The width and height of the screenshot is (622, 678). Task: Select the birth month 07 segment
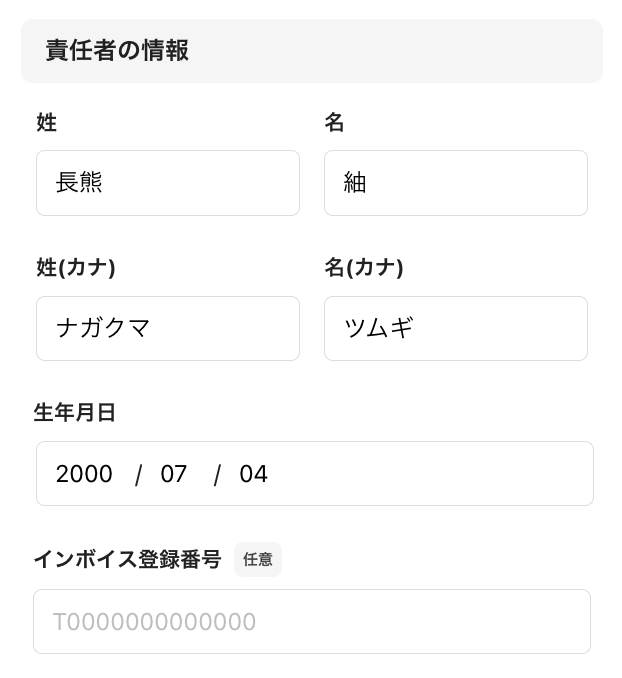point(174,474)
